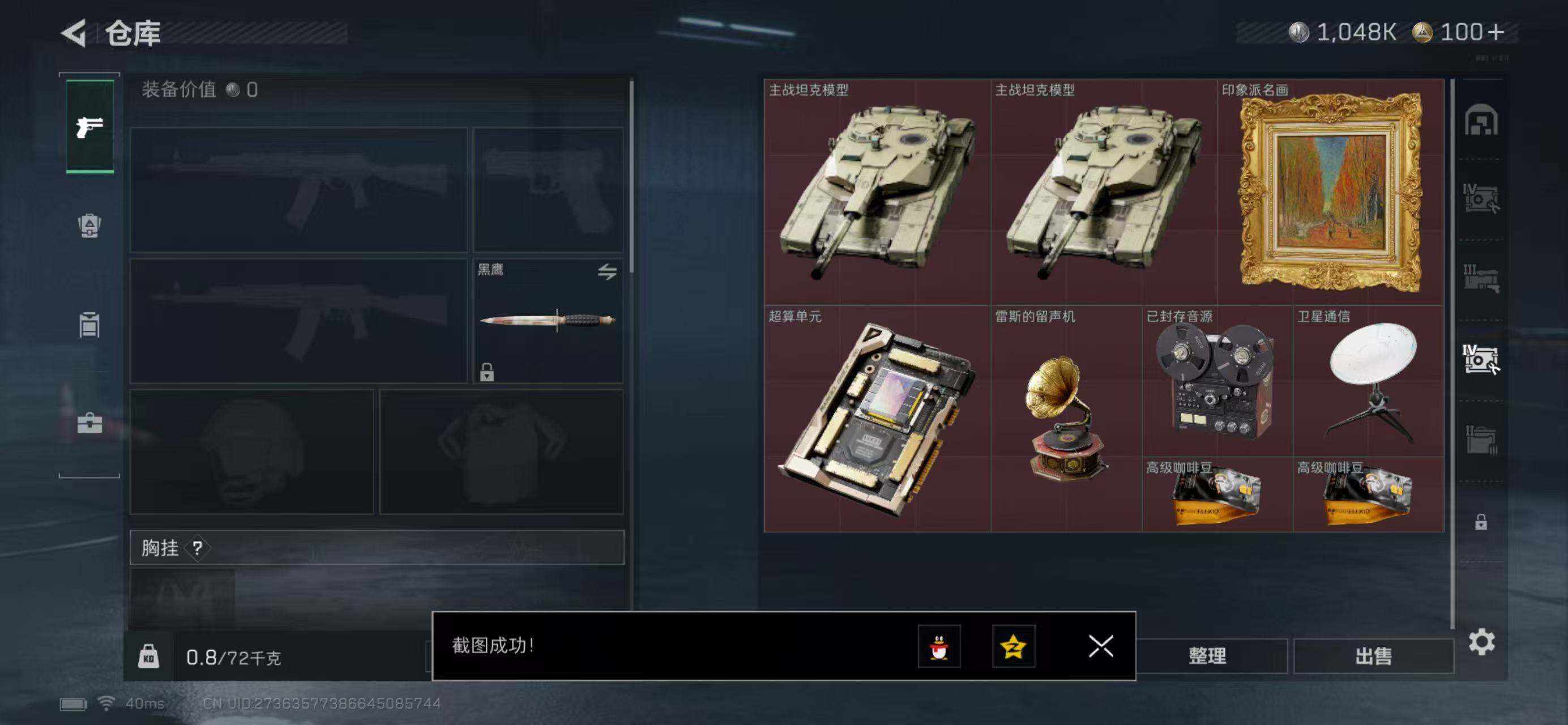Select the 印象派名画 painting item
Screen dimensions: 1568x725
(x=1330, y=192)
